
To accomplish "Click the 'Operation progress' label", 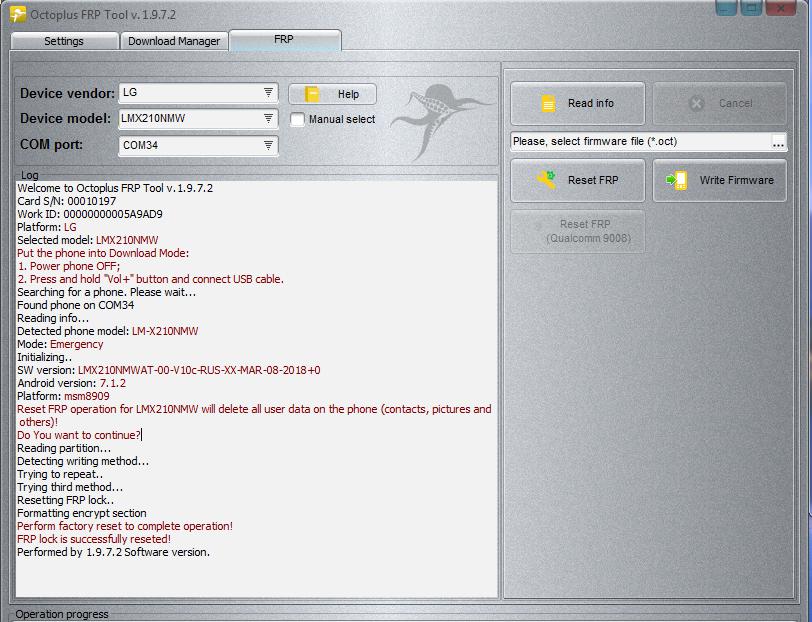I will [x=62, y=614].
